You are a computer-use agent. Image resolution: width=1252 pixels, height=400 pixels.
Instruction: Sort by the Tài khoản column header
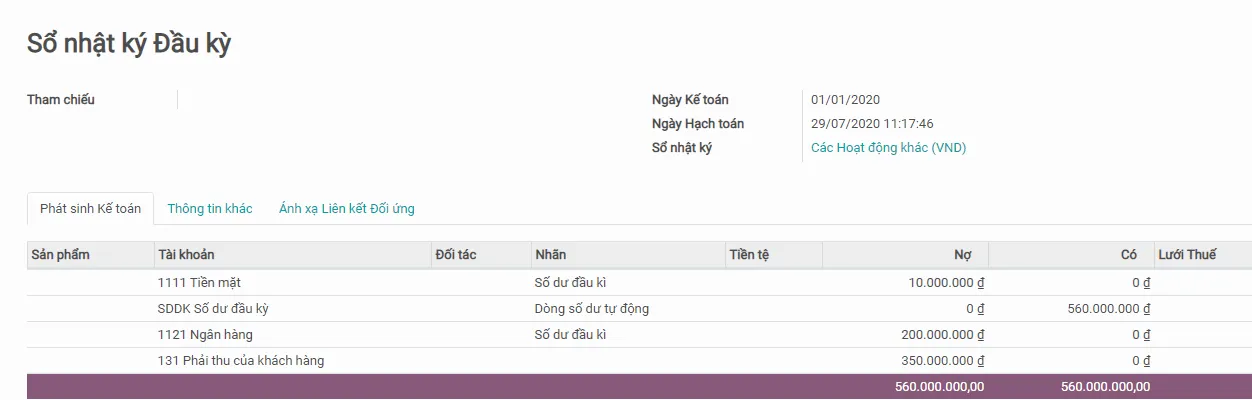186,255
